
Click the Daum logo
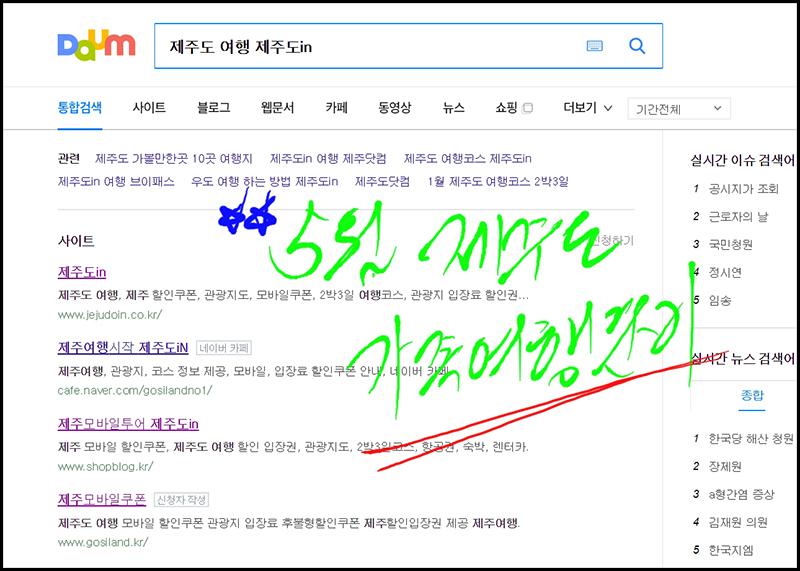[96, 45]
